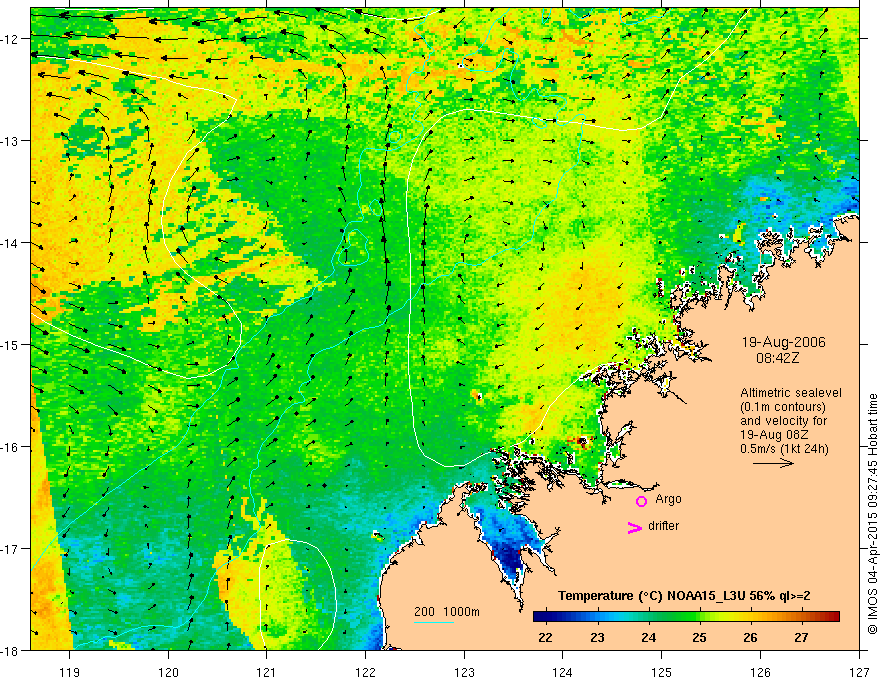Viewport: 880px width, 680px height.
Task: Click the dark blue cold water in the gulf
Action: 510,555
